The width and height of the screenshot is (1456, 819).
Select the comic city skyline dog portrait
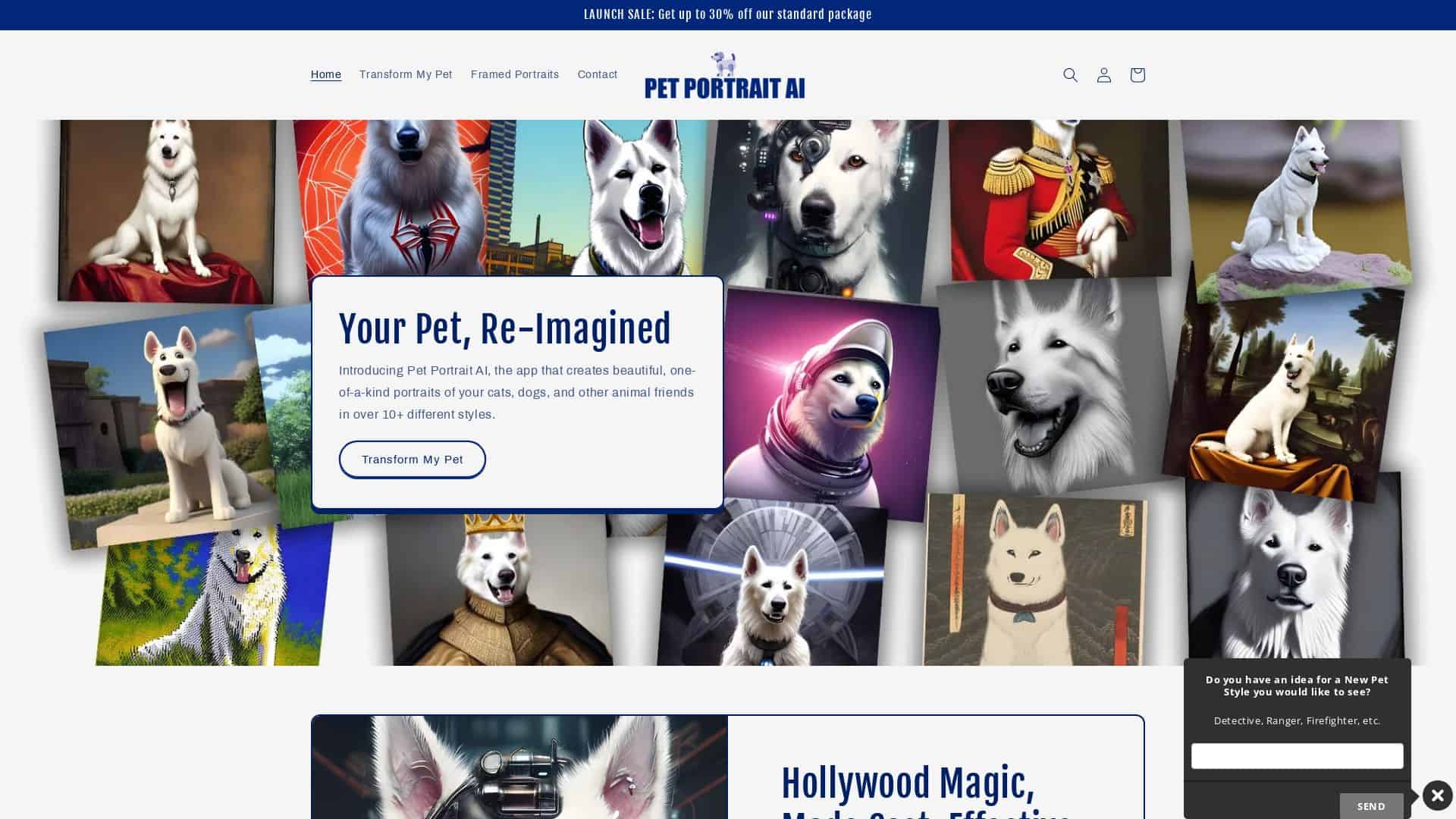point(599,197)
